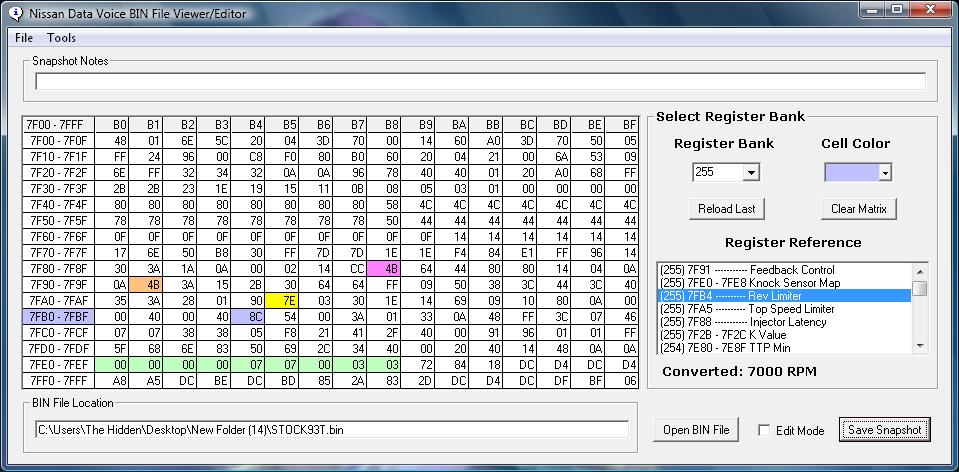
Task: Click the 06 cell in last row
Action: point(622,382)
